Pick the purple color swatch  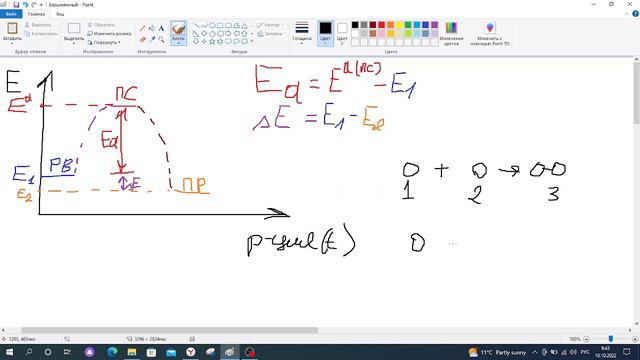point(434,25)
